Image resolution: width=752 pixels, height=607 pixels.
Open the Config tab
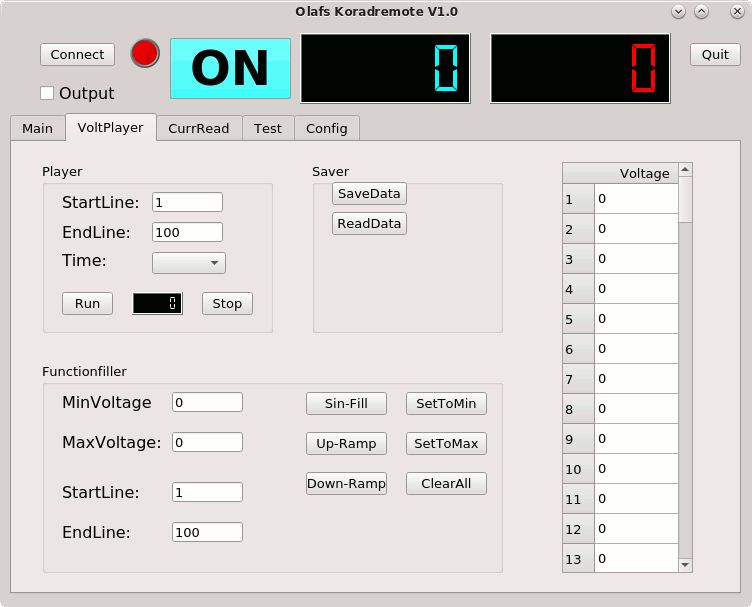(x=327, y=128)
